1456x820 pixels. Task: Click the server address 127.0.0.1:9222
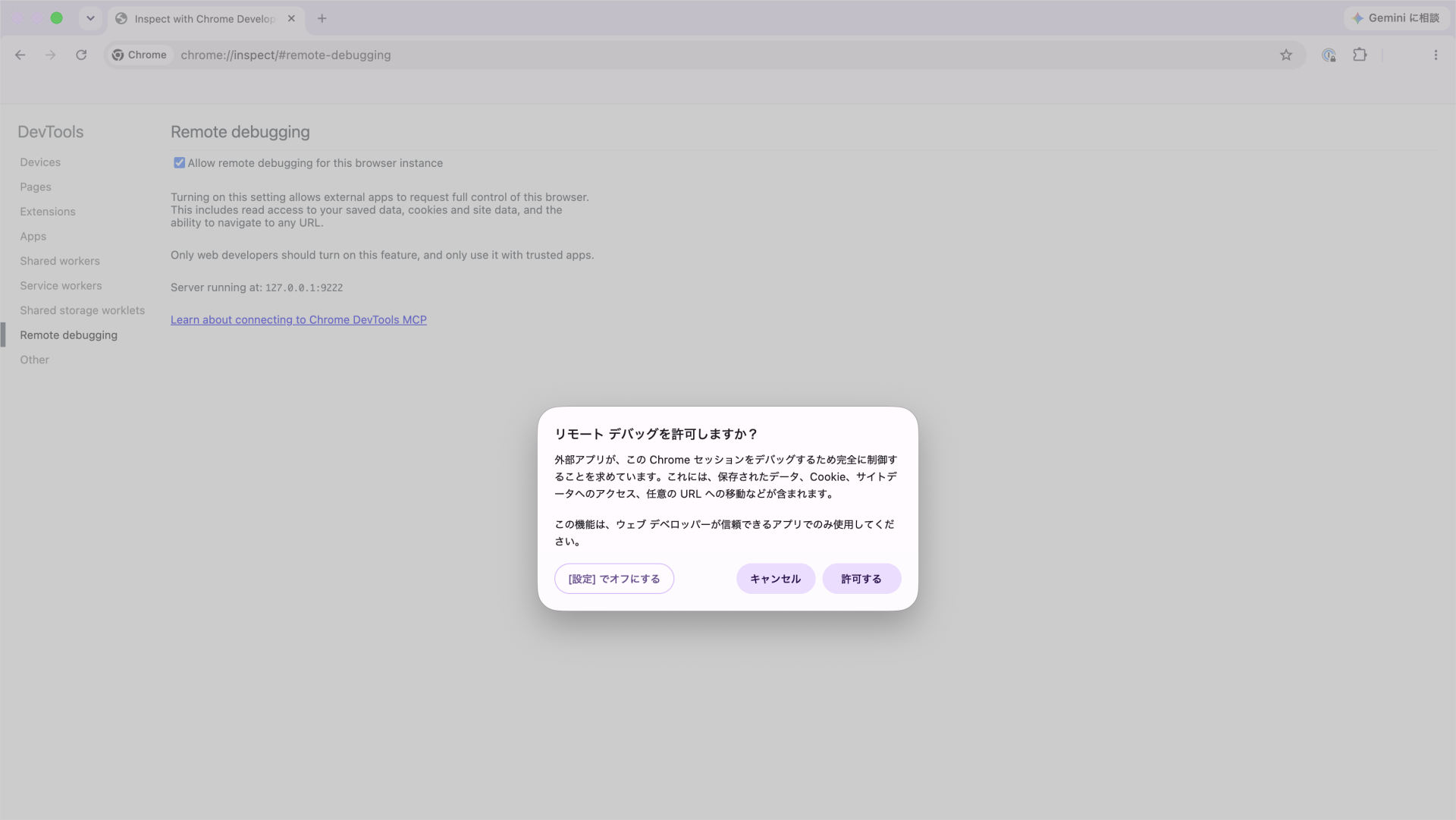coord(304,288)
